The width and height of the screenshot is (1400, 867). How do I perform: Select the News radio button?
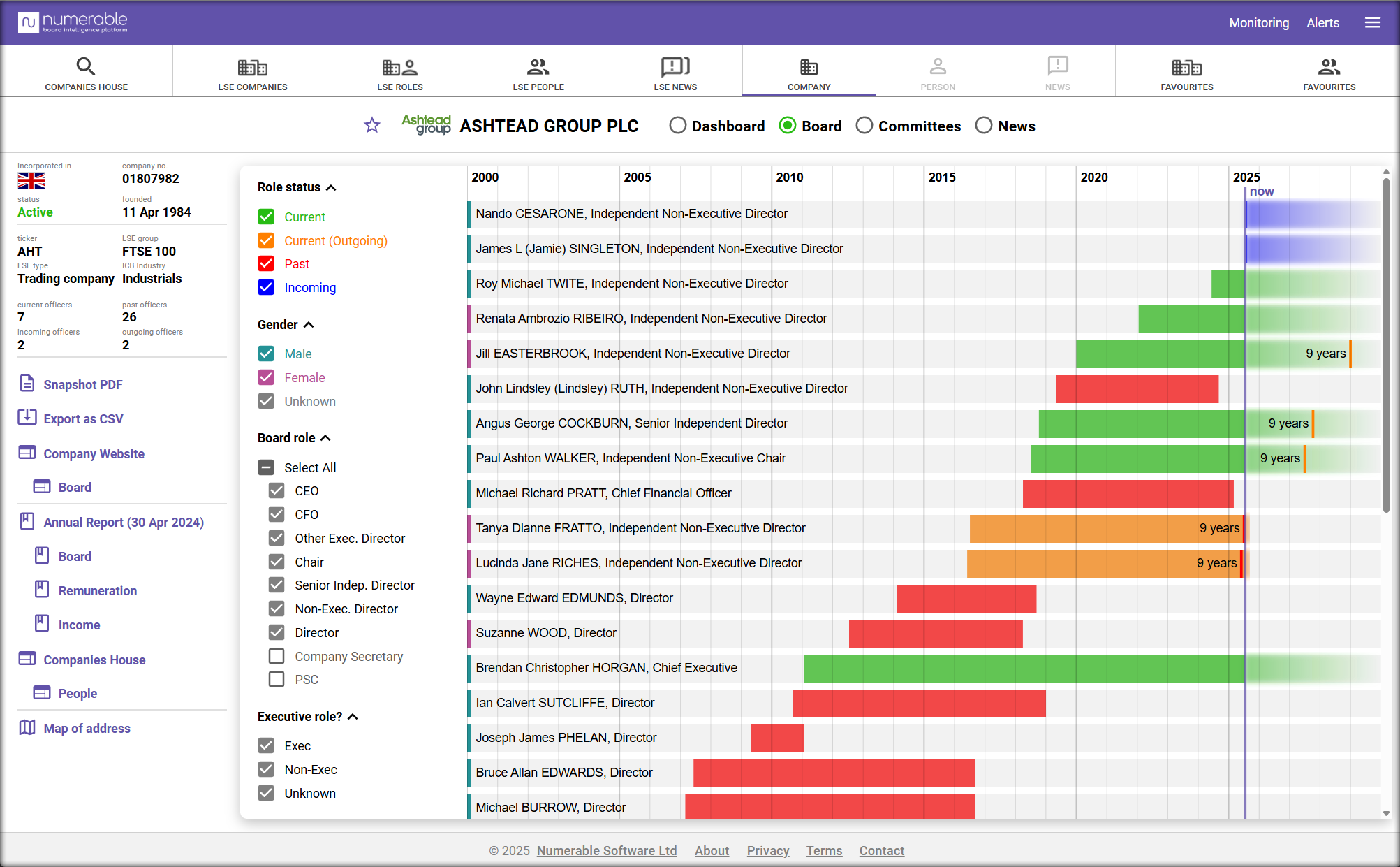pos(984,126)
